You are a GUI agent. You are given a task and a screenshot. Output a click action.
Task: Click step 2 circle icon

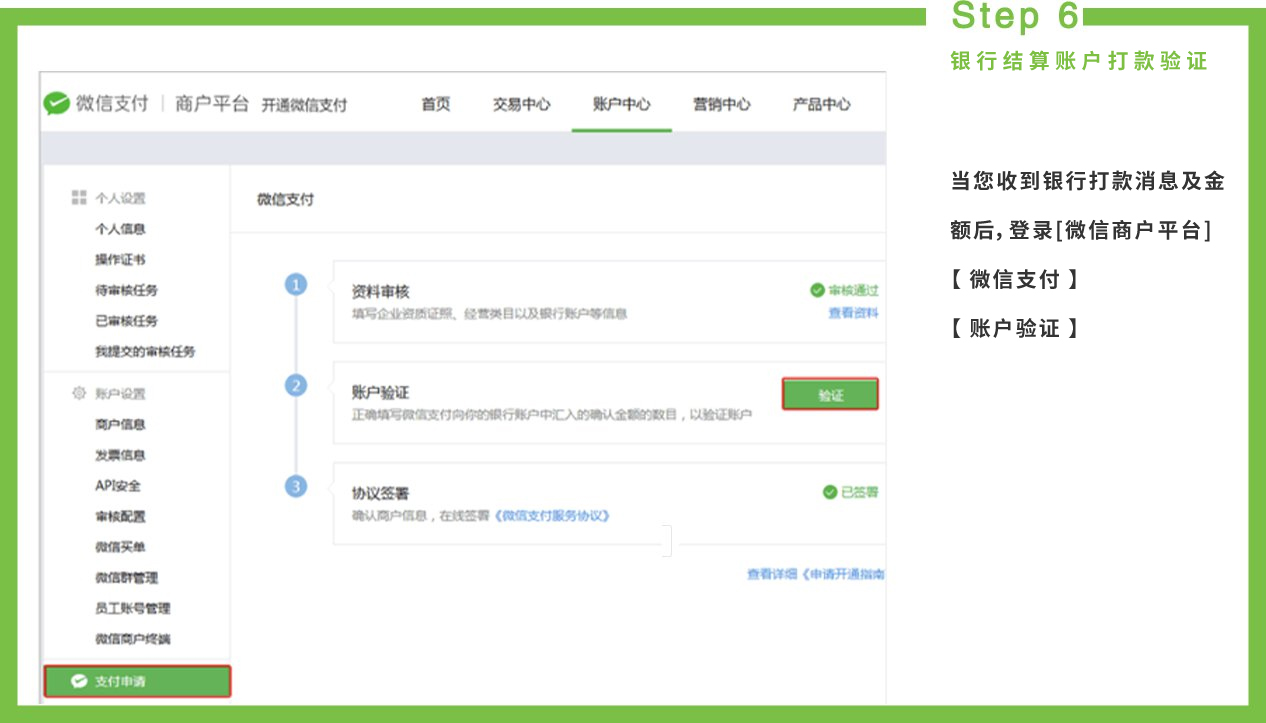point(295,385)
